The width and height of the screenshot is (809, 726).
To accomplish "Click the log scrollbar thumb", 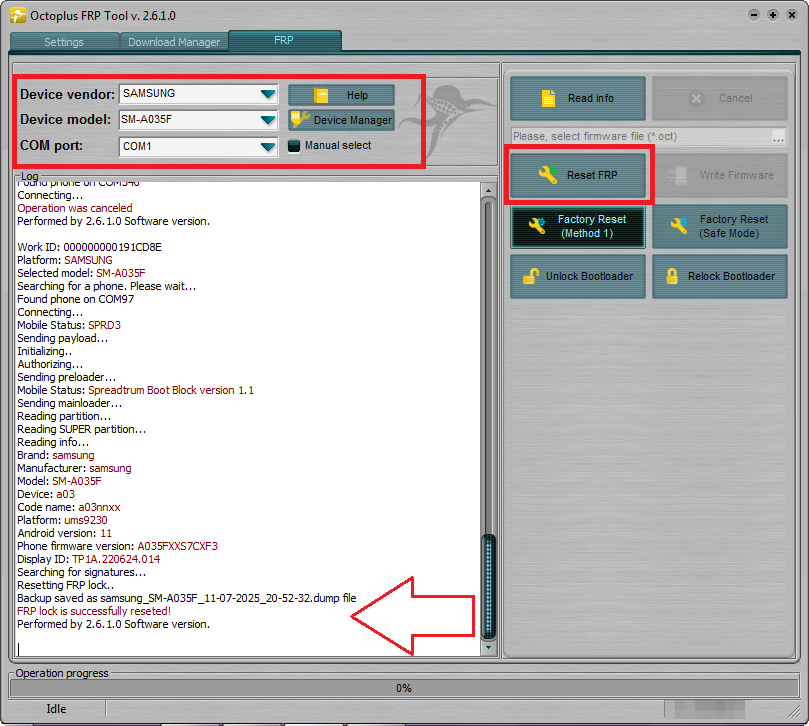I will click(x=488, y=587).
